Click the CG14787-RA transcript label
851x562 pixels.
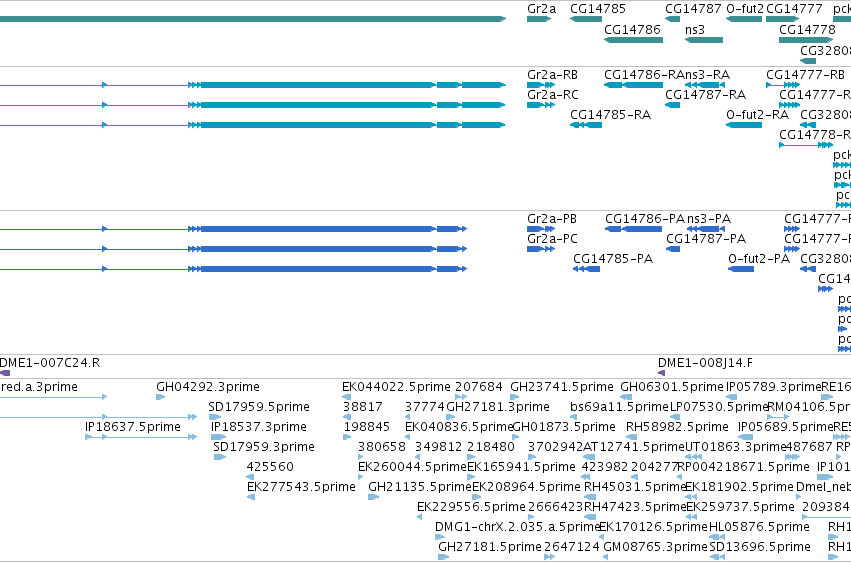pos(706,94)
